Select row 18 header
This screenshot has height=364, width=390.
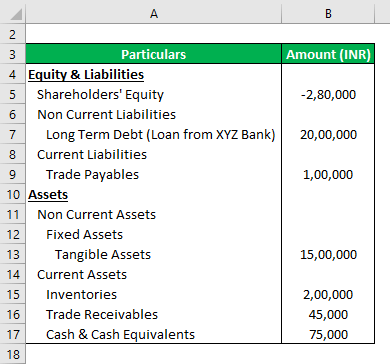pyautogui.click(x=12, y=354)
